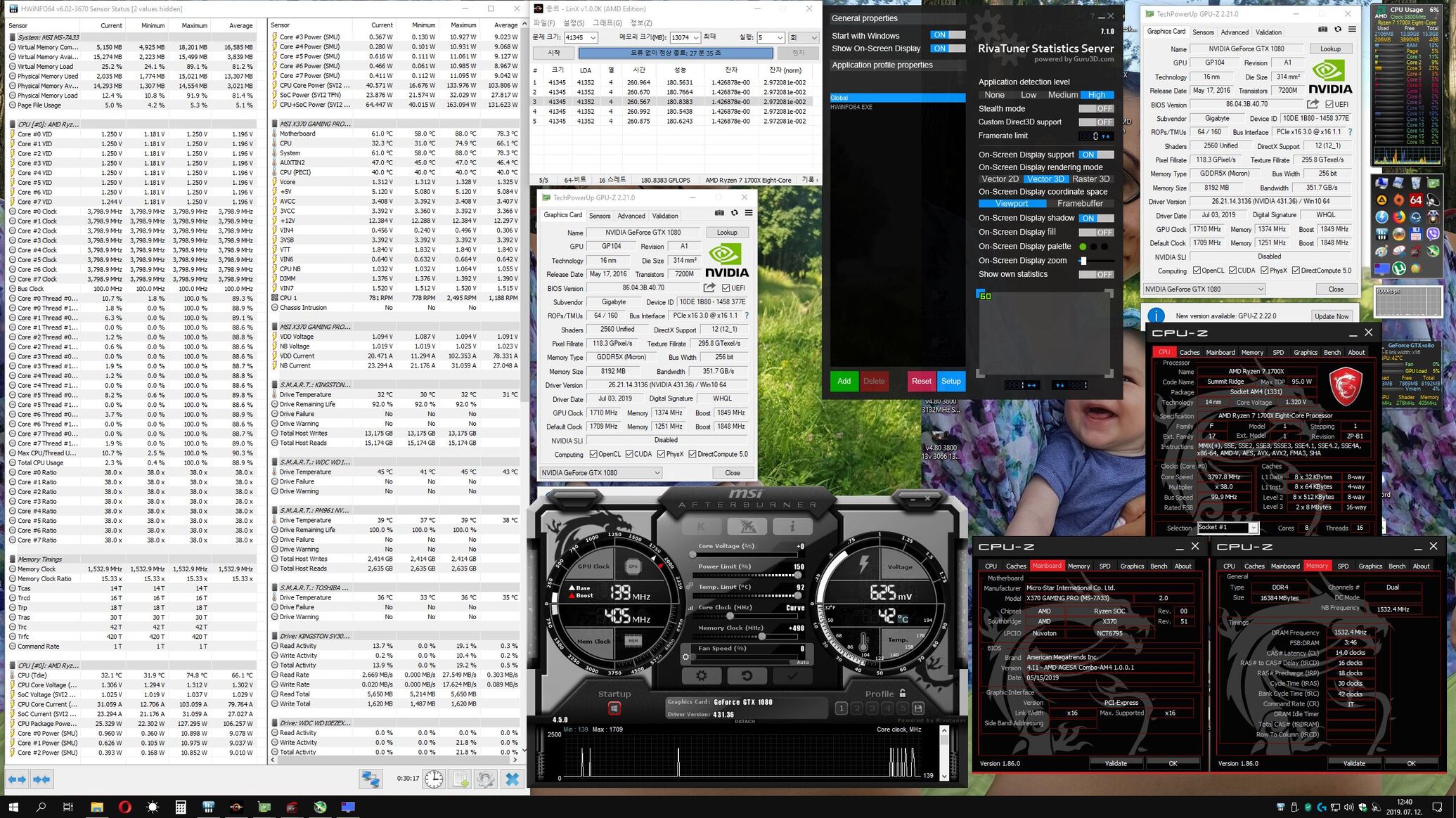Open SPD tab in CPU-Z Memory window
The height and width of the screenshot is (818, 1456).
(1343, 566)
